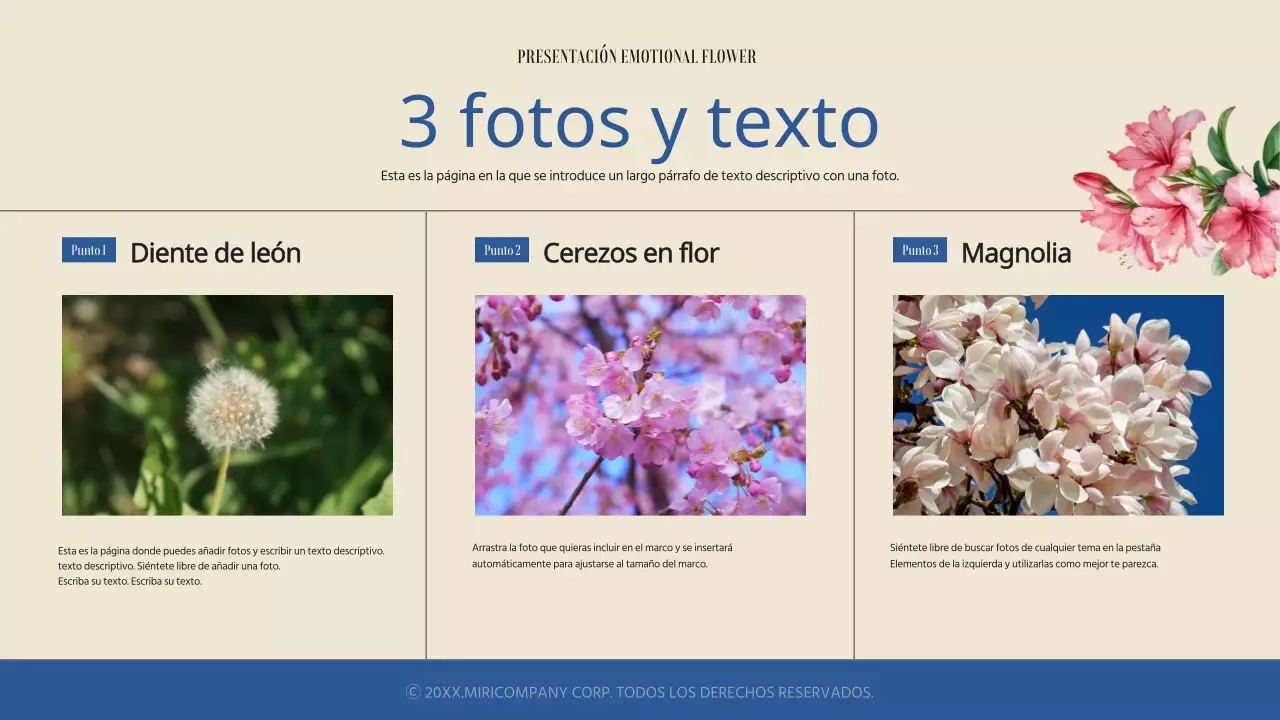The height and width of the screenshot is (720, 1280).
Task: Select the subtitle text under the title
Action: point(639,174)
